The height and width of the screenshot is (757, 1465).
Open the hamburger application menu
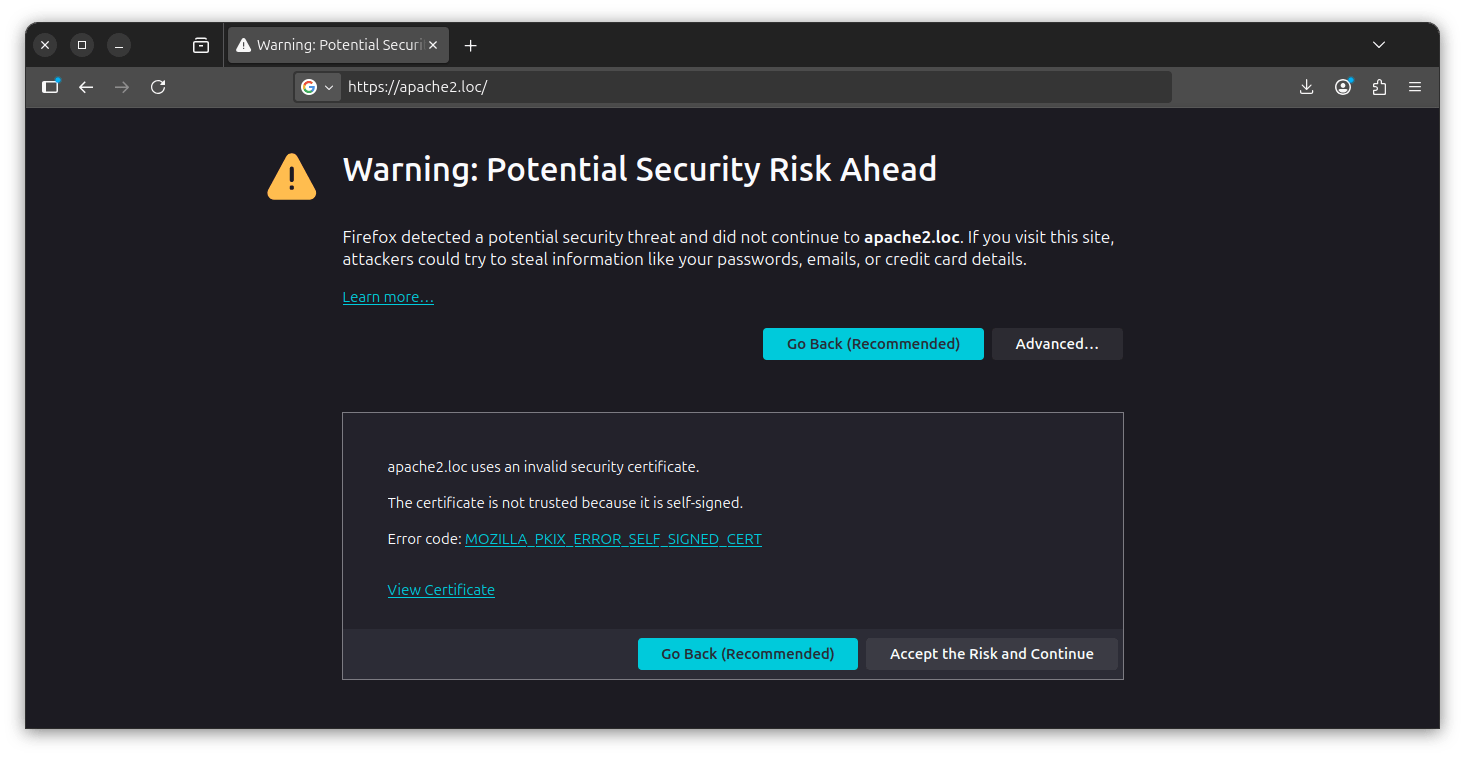pos(1415,87)
